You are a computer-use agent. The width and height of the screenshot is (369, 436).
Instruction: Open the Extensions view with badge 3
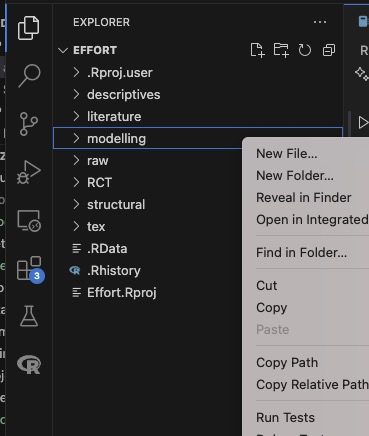coord(30,269)
